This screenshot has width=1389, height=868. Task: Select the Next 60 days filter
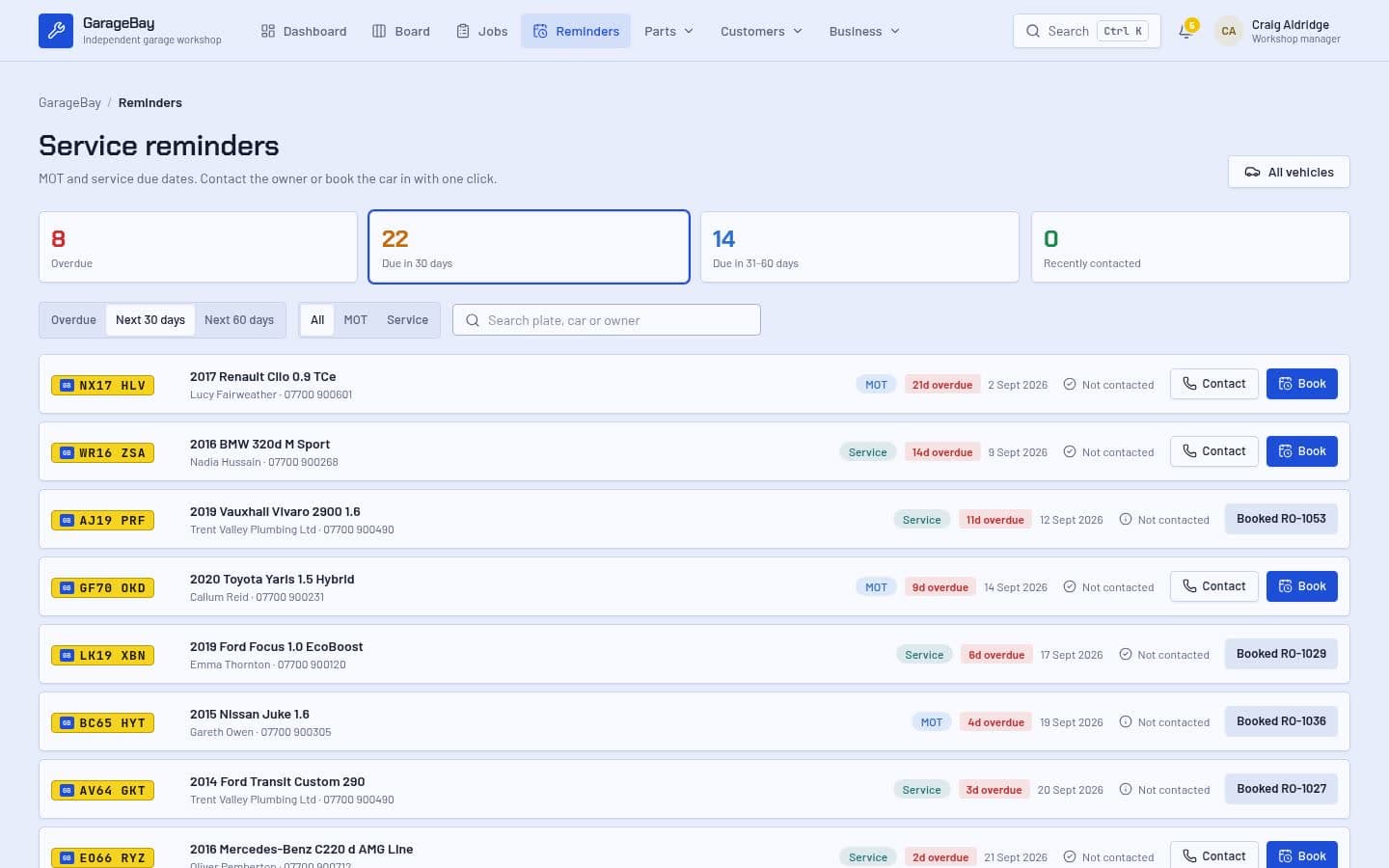(239, 320)
